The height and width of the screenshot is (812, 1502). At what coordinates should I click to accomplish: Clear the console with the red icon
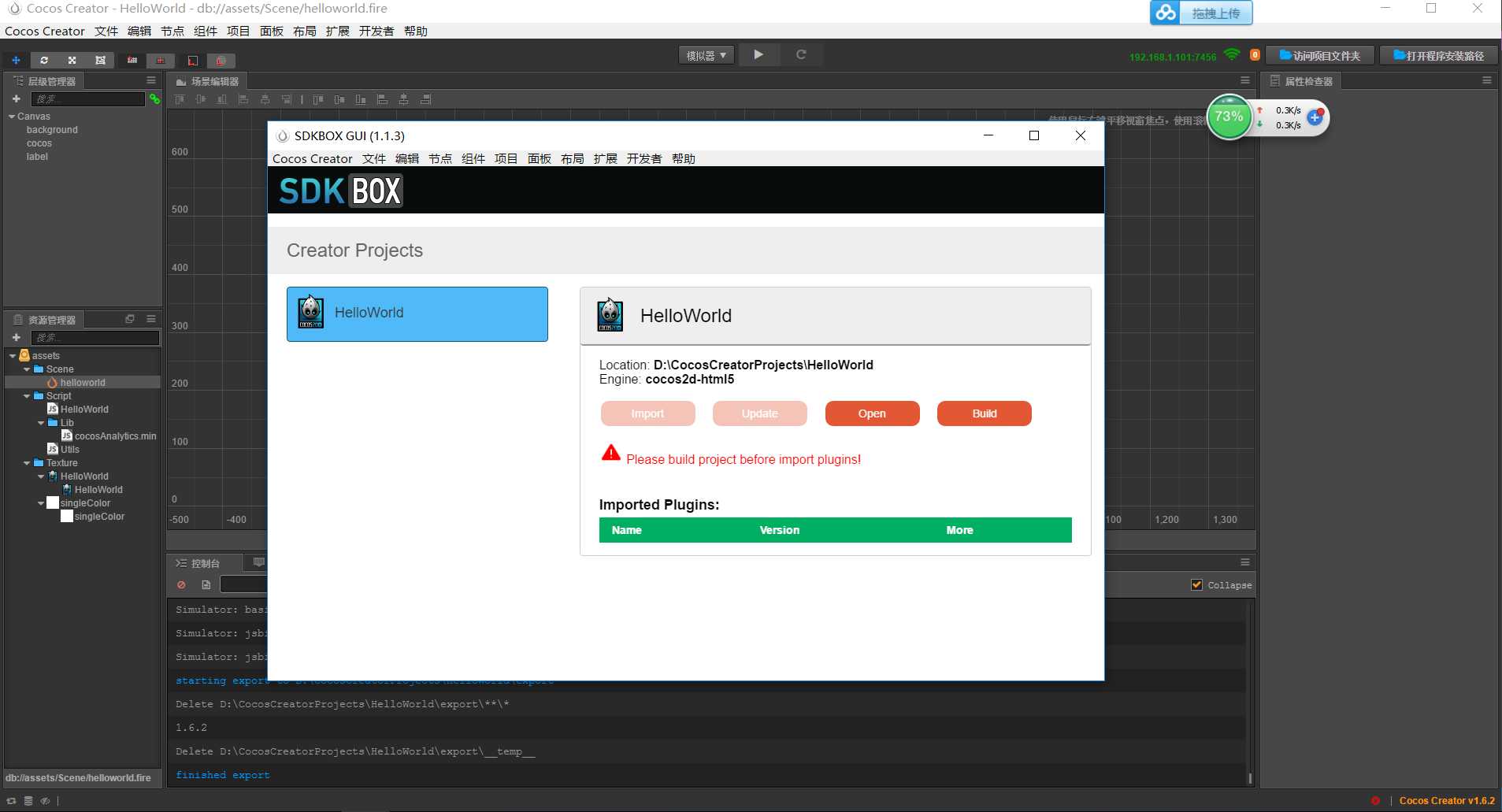(181, 584)
